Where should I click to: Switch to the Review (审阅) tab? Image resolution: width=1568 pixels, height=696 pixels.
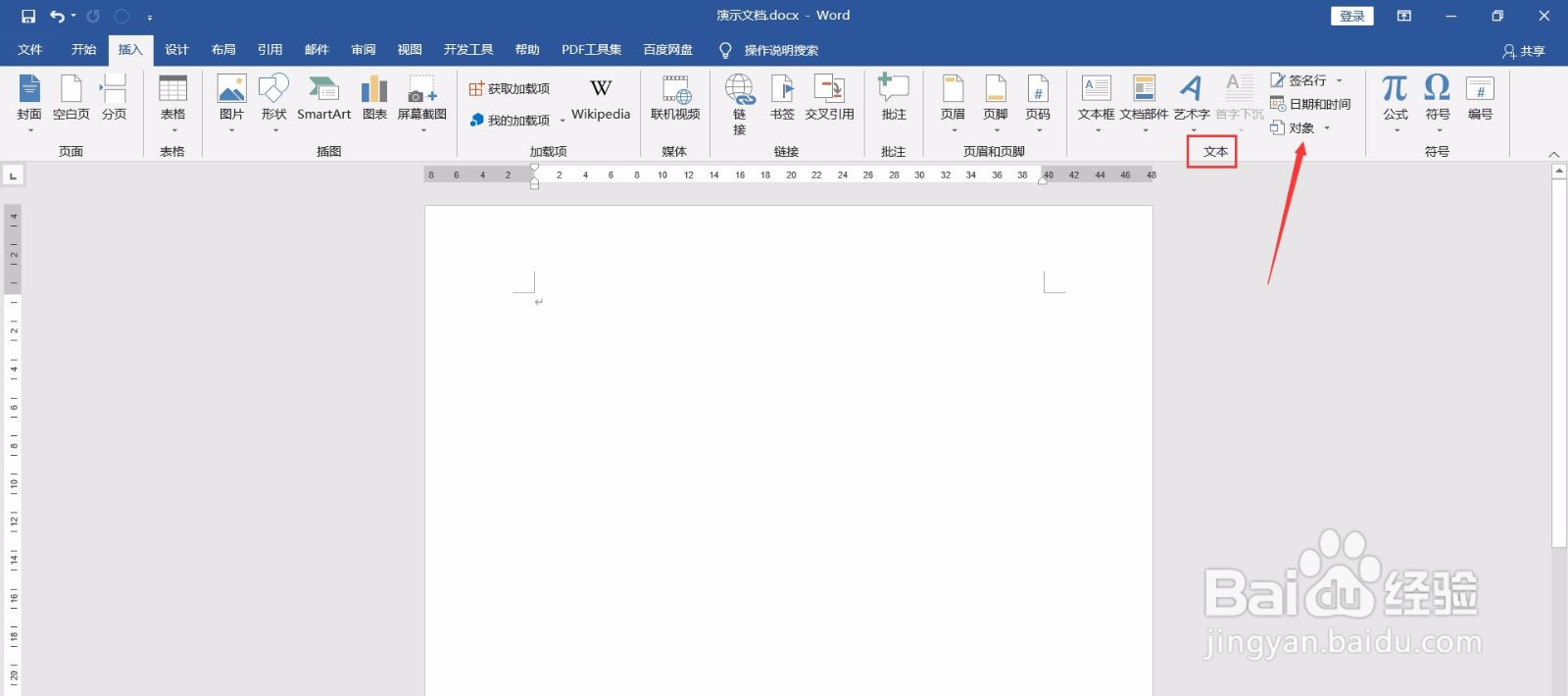[x=364, y=50]
